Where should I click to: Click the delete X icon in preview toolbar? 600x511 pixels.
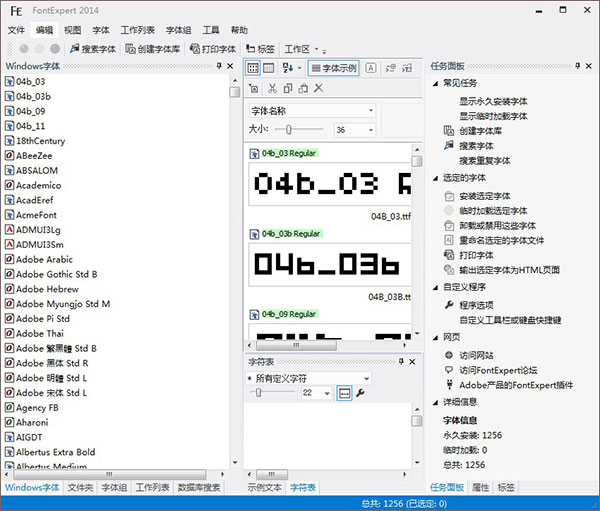[x=318, y=89]
